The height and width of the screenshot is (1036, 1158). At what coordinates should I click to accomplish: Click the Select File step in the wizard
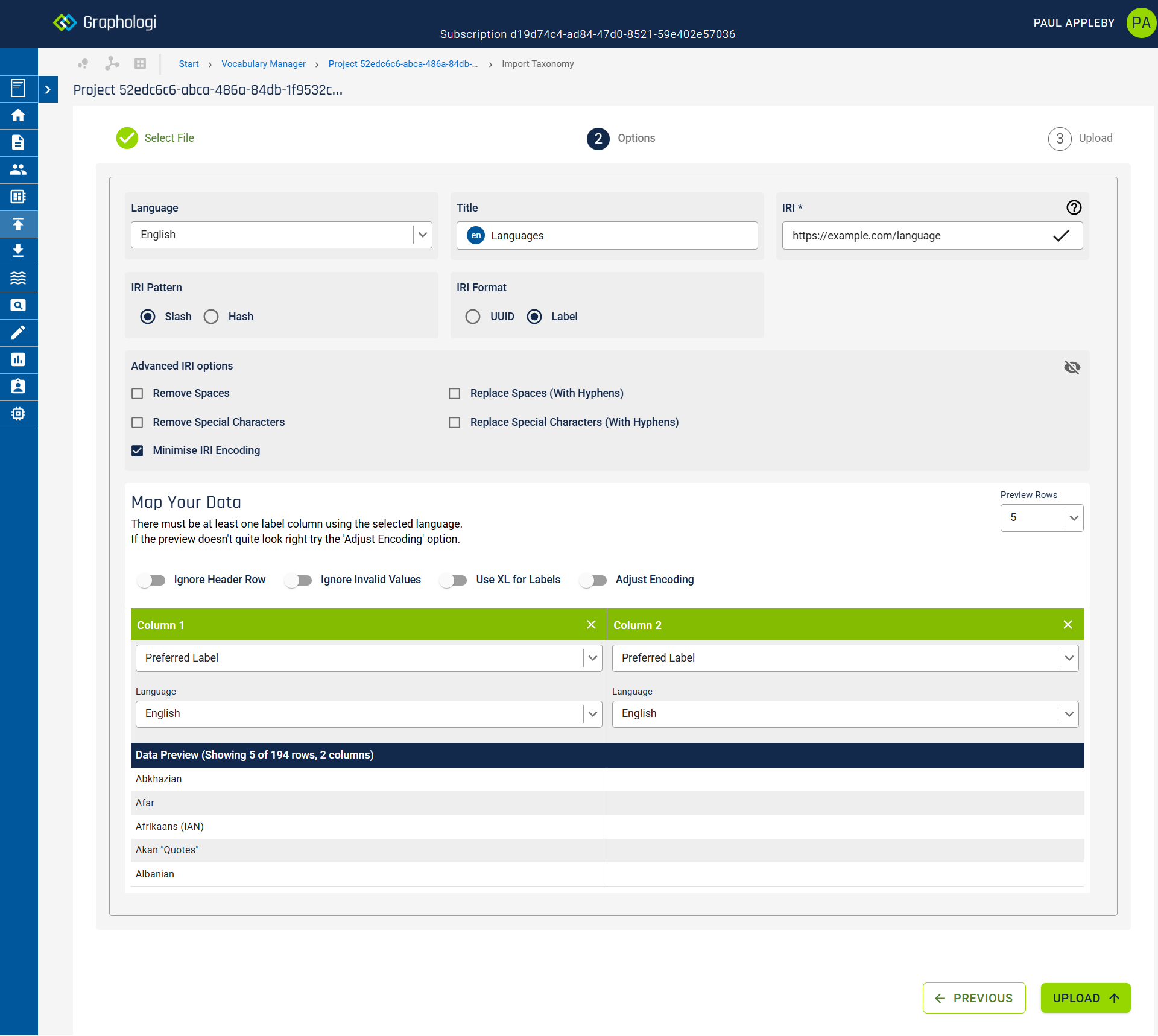156,138
